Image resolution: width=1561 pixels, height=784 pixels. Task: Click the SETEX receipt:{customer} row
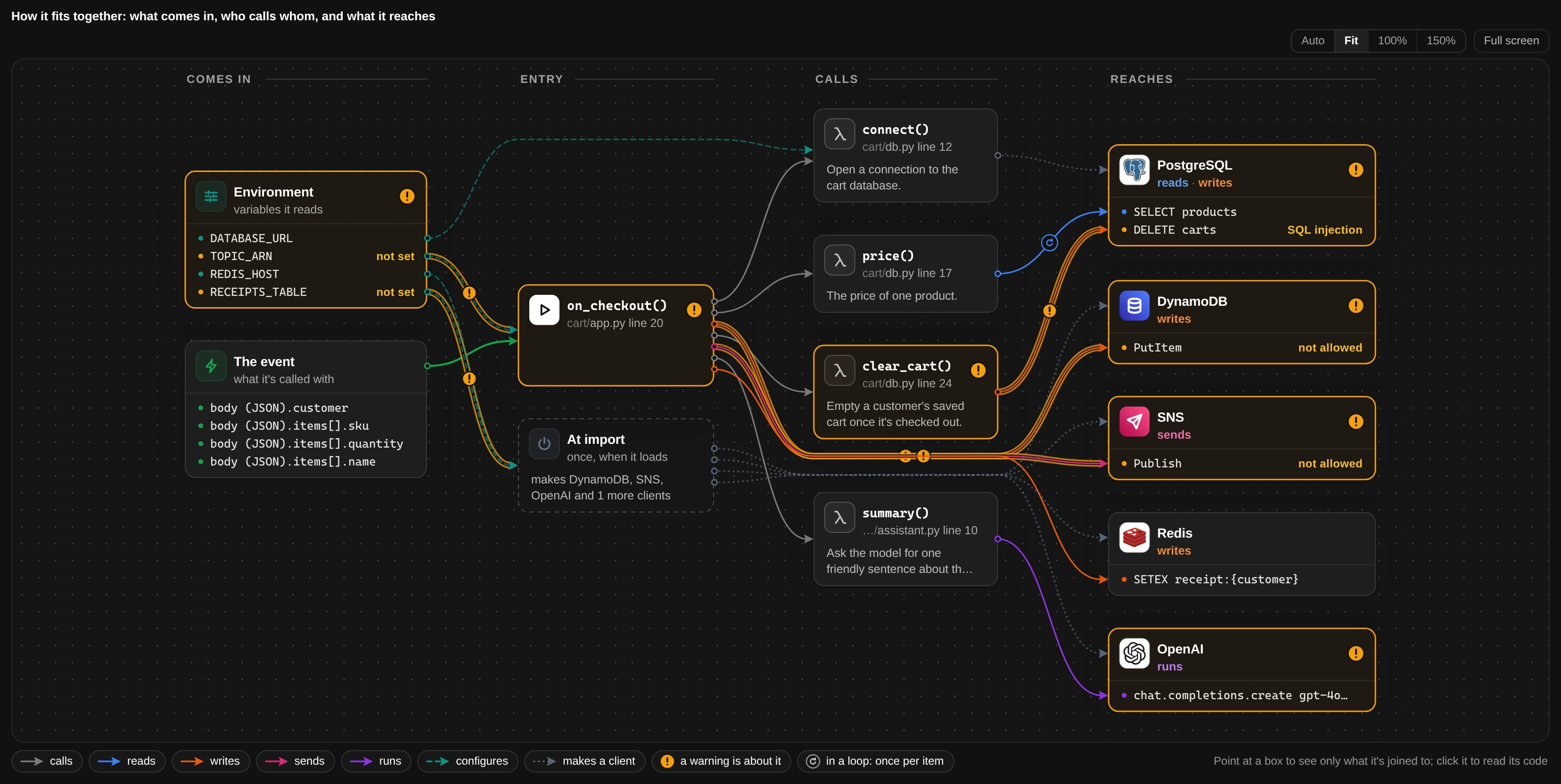coord(1241,579)
